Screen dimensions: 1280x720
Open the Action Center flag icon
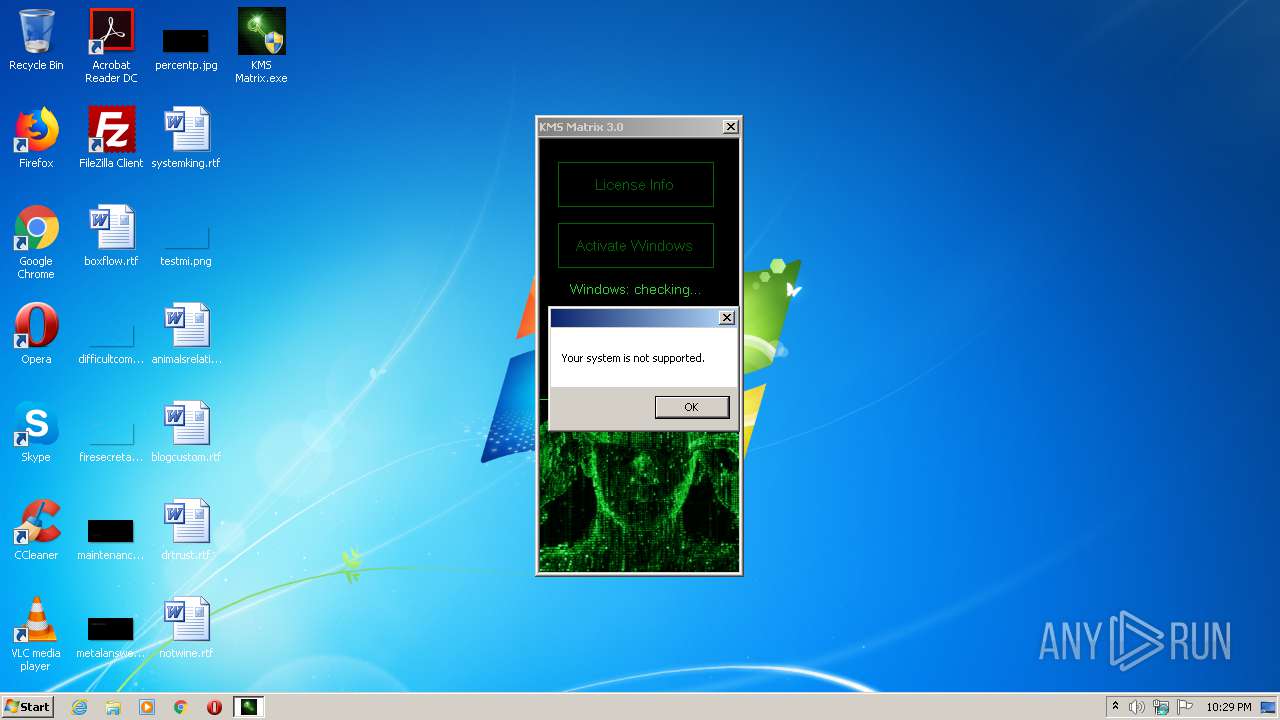click(1185, 707)
